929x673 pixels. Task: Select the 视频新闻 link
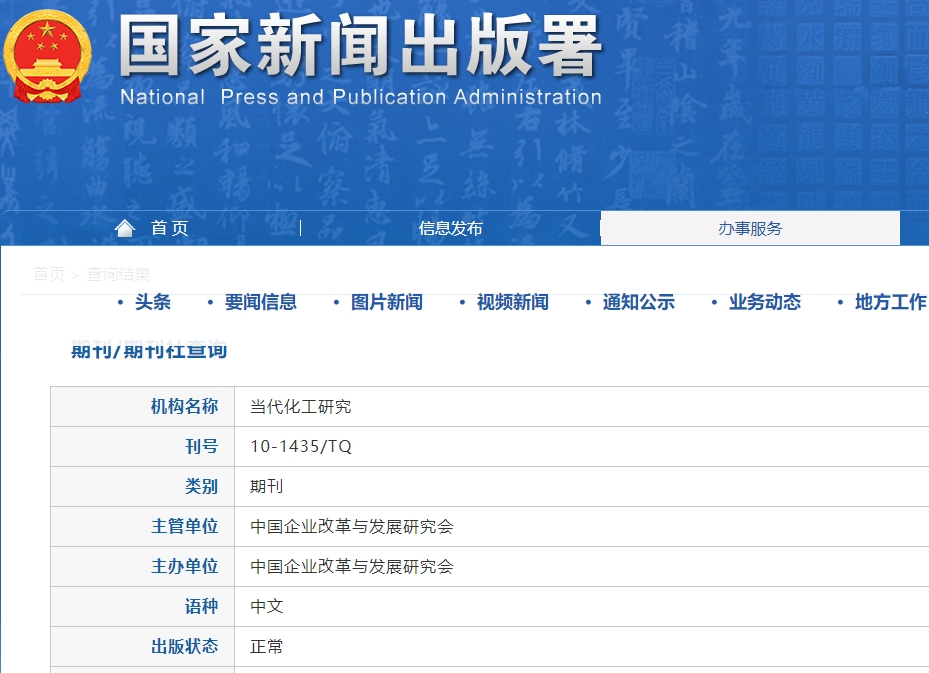512,302
